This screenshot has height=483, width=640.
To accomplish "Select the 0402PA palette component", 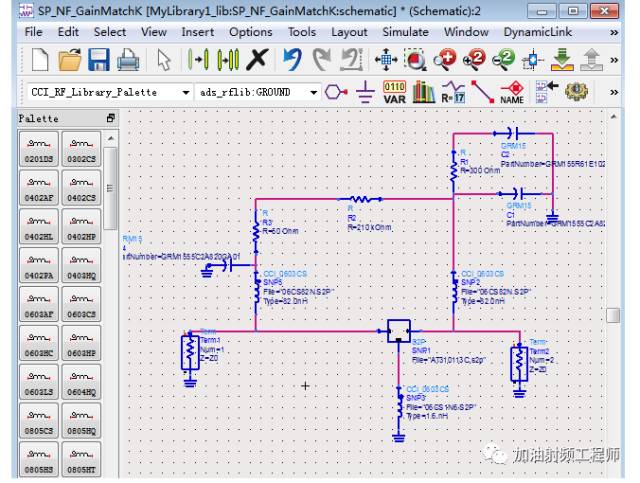I will (x=39, y=265).
